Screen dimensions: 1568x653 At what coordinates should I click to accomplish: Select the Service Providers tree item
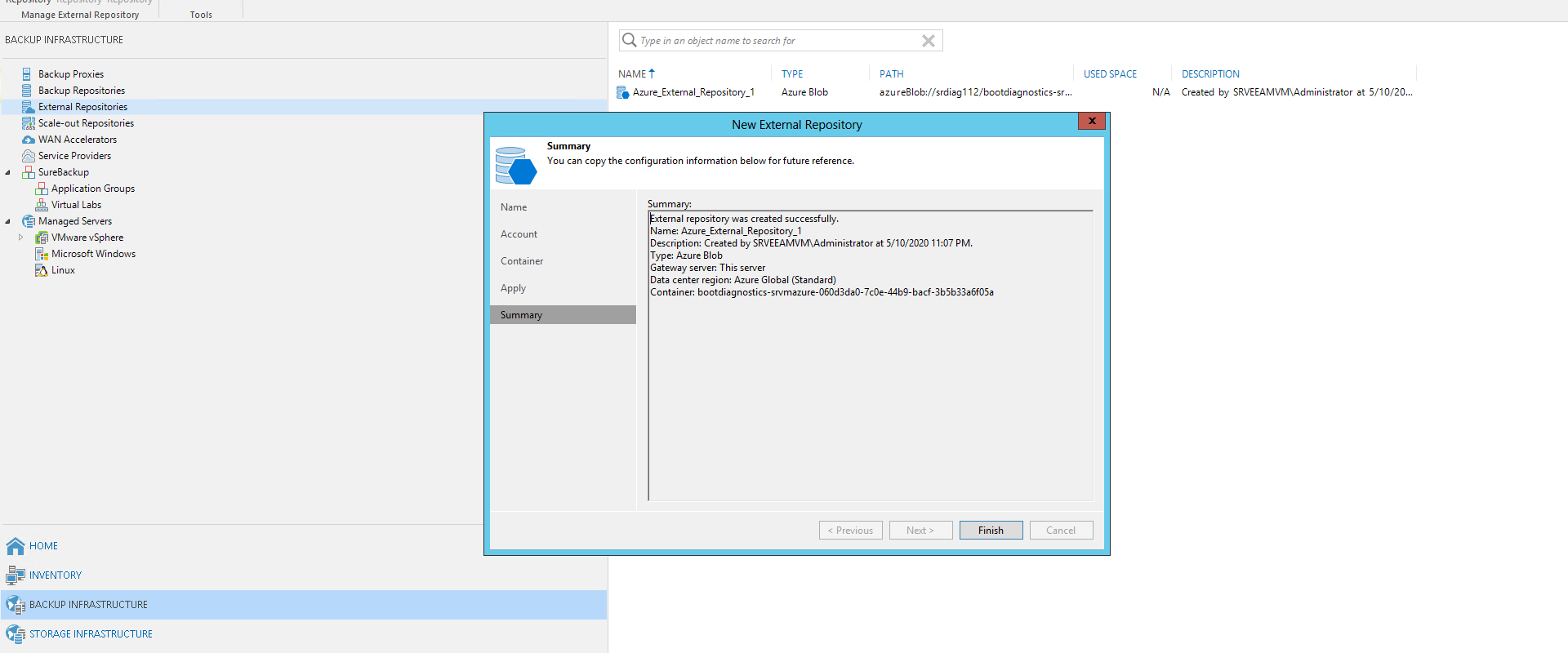(74, 156)
